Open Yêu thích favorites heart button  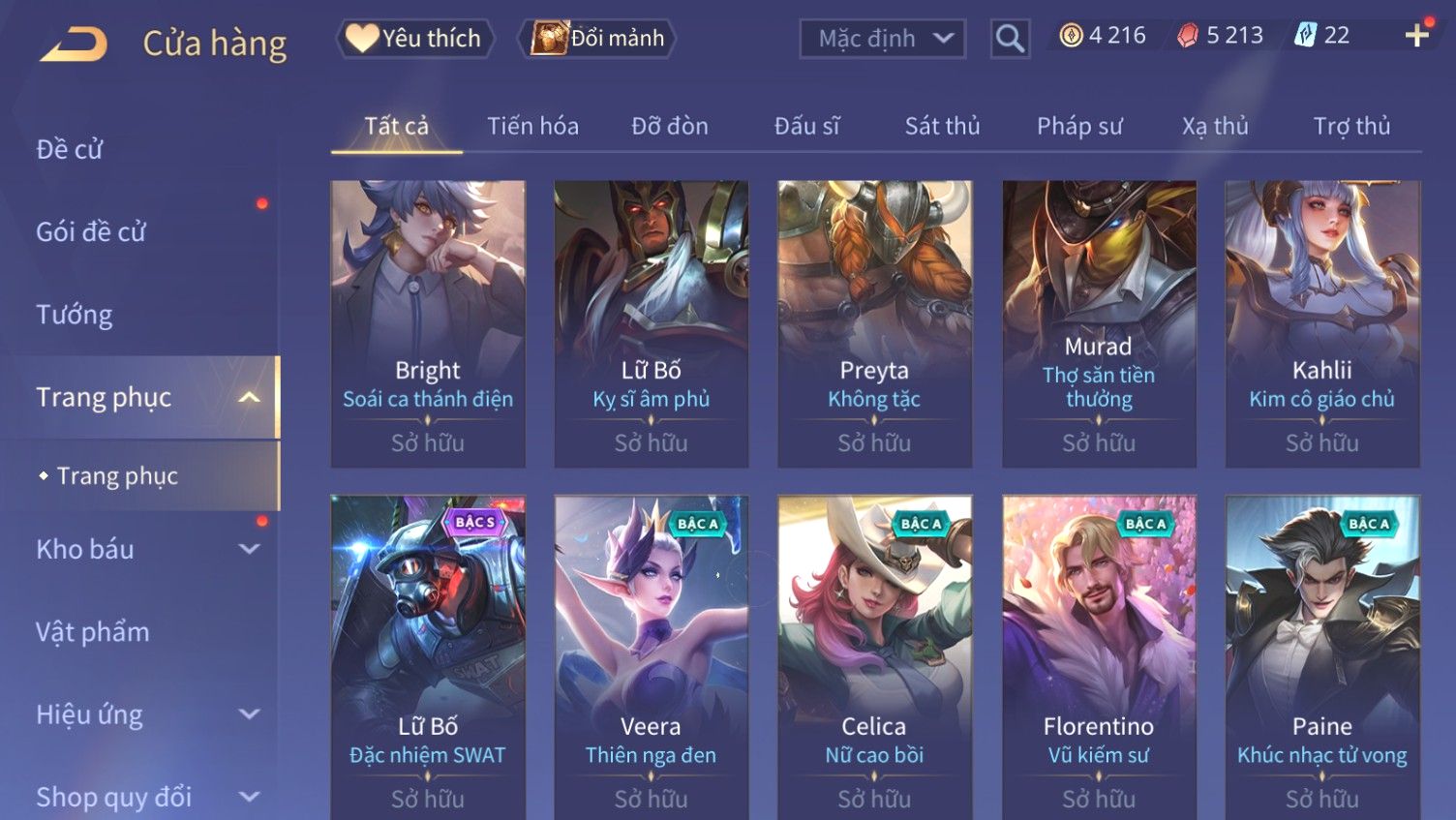(x=415, y=39)
